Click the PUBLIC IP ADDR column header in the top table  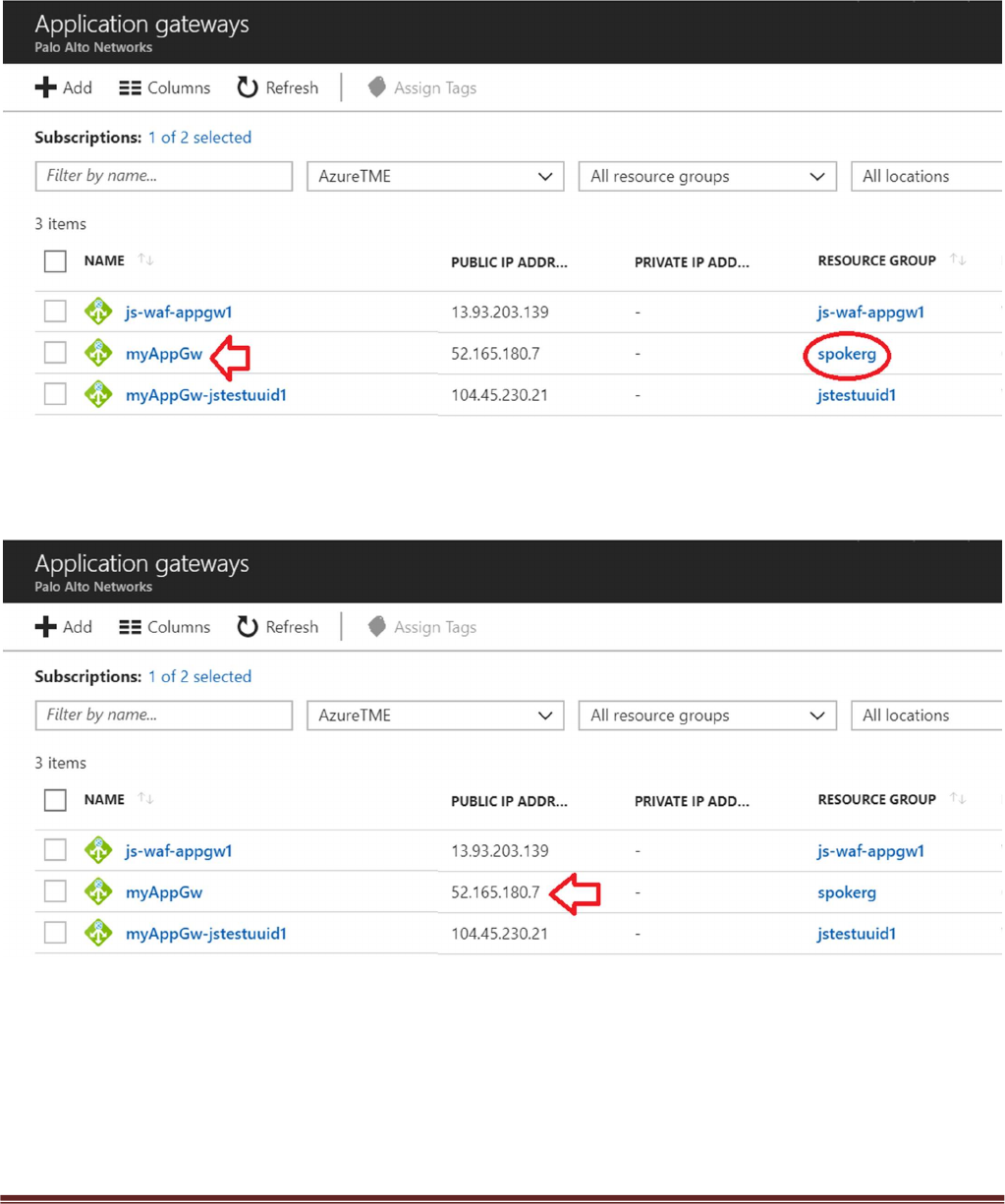509,262
